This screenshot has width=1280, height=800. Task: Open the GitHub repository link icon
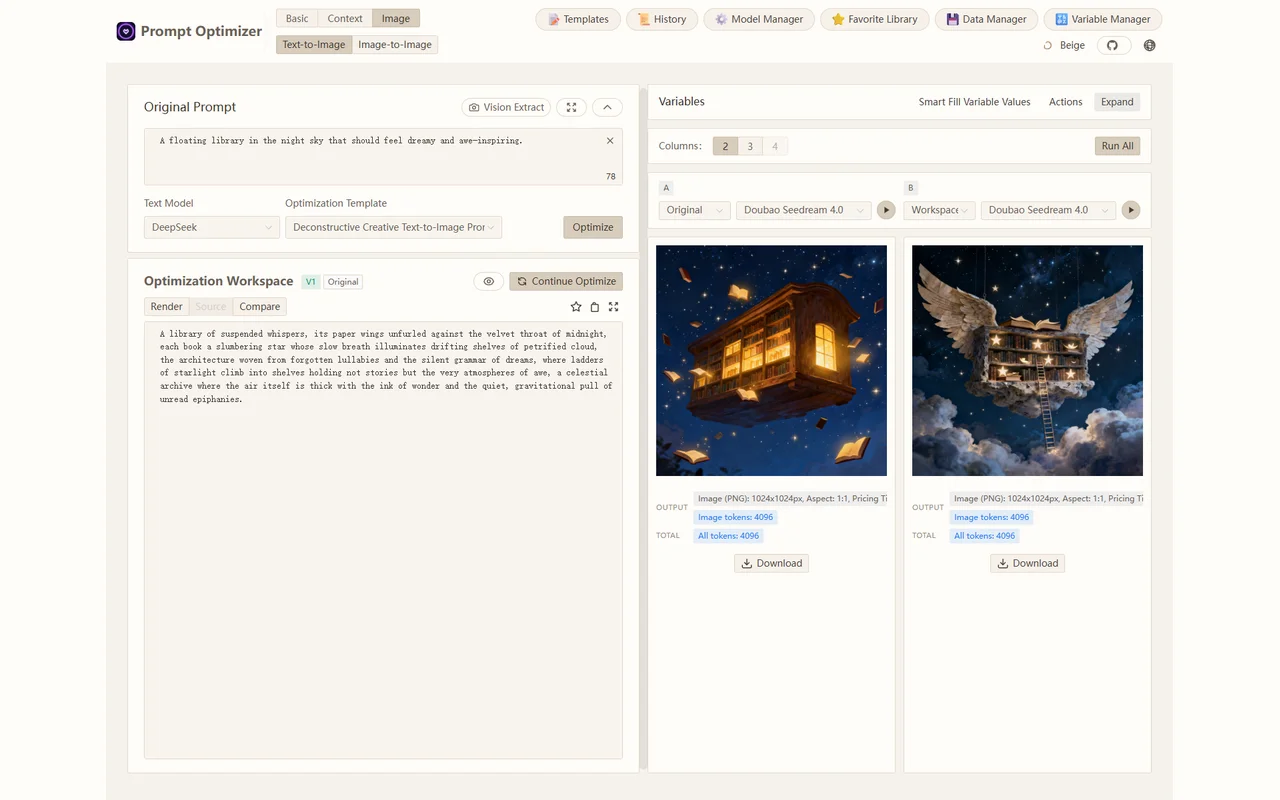(1113, 45)
